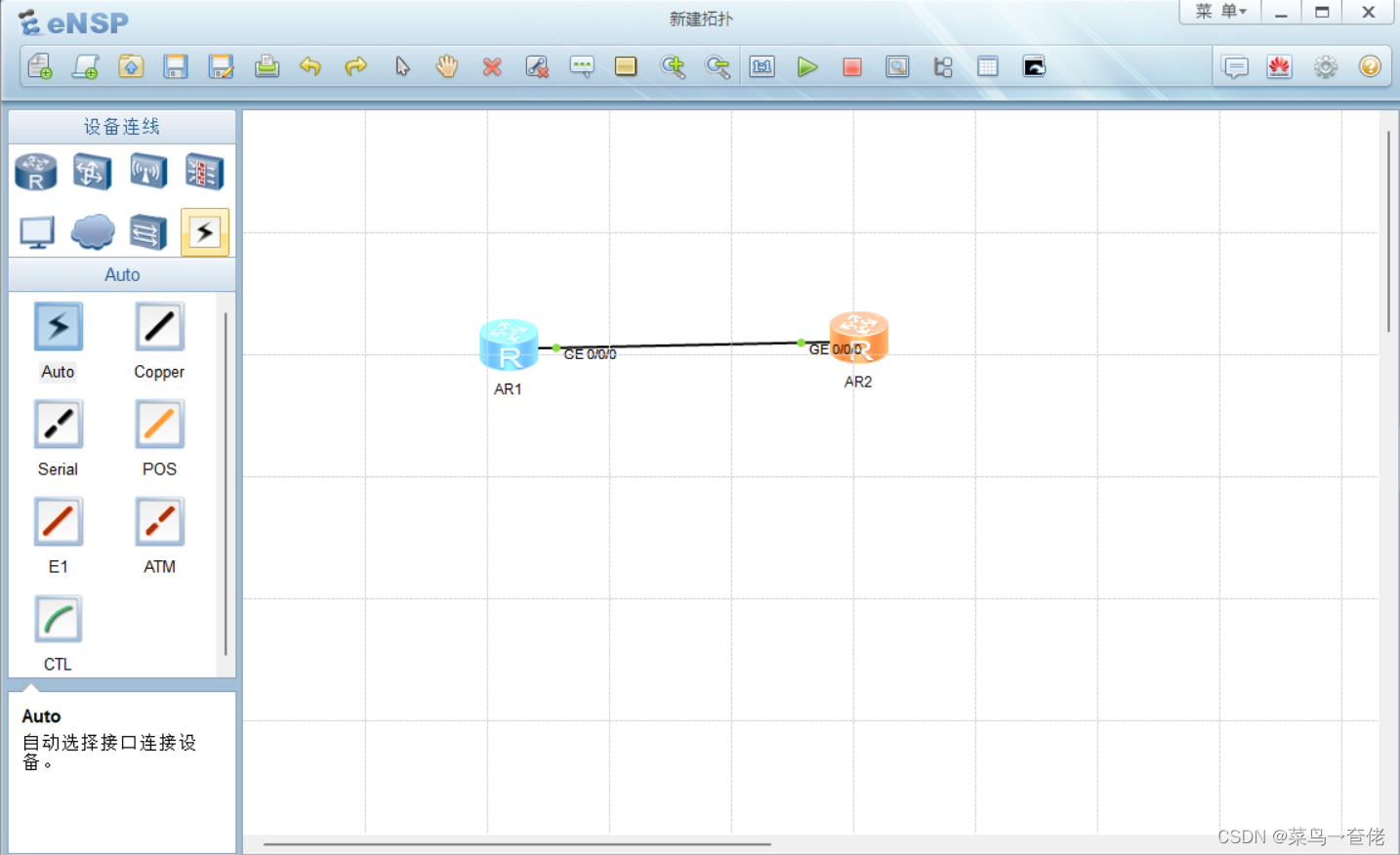Select the Cloud device category
Viewport: 1400px width, 855px height.
click(93, 232)
